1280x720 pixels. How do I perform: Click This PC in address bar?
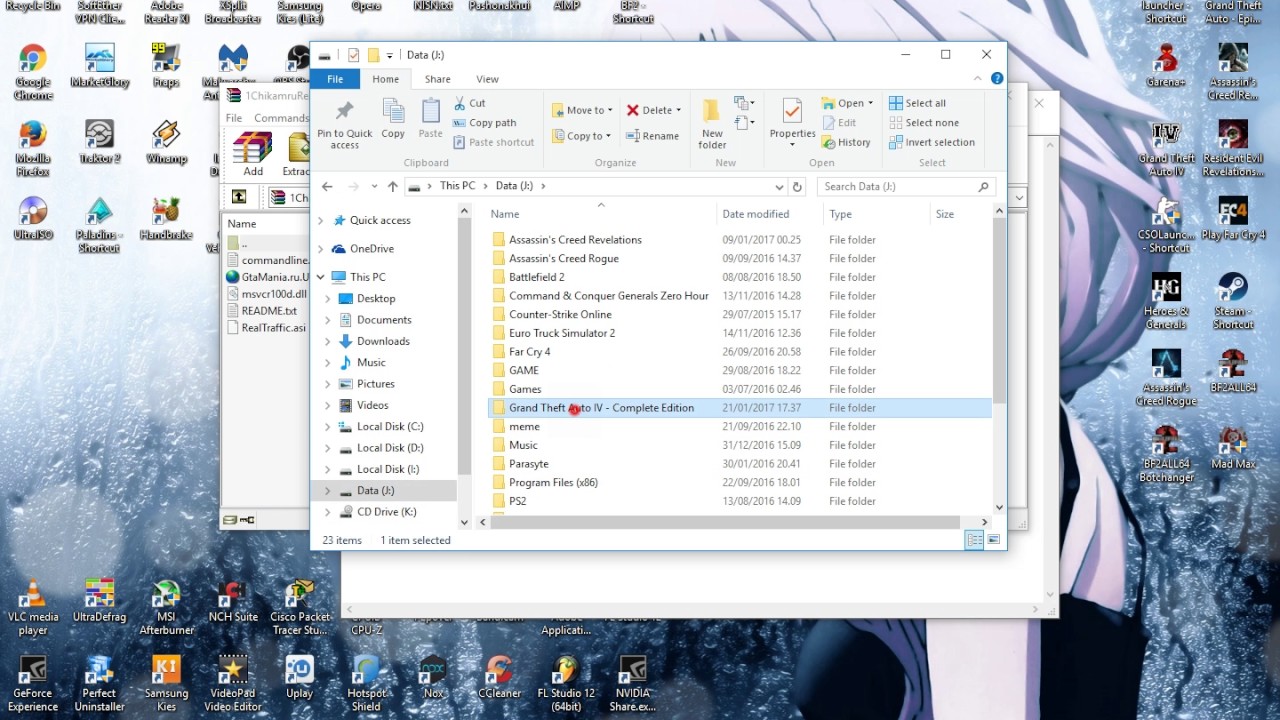(457, 186)
